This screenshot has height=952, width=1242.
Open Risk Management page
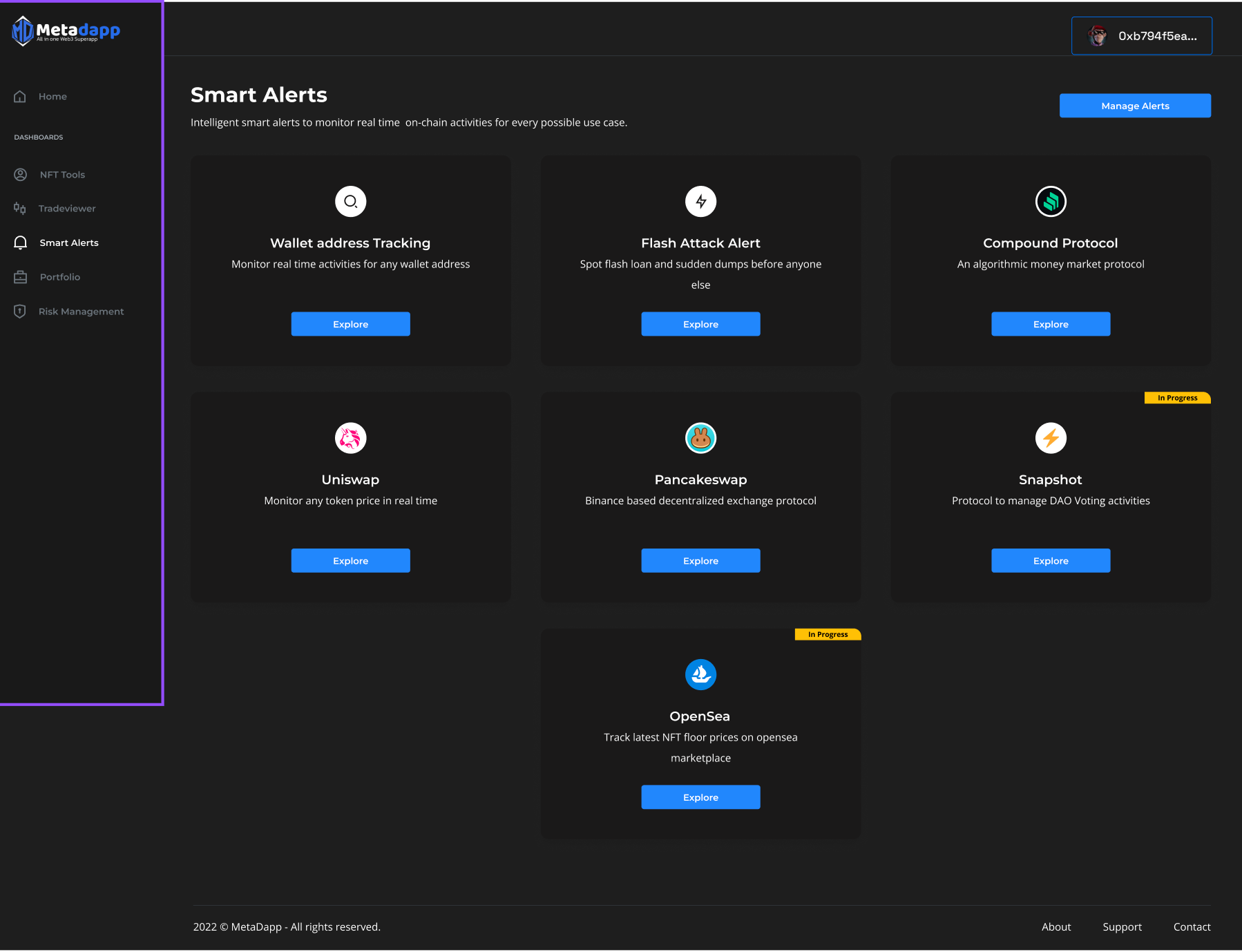[x=82, y=312]
